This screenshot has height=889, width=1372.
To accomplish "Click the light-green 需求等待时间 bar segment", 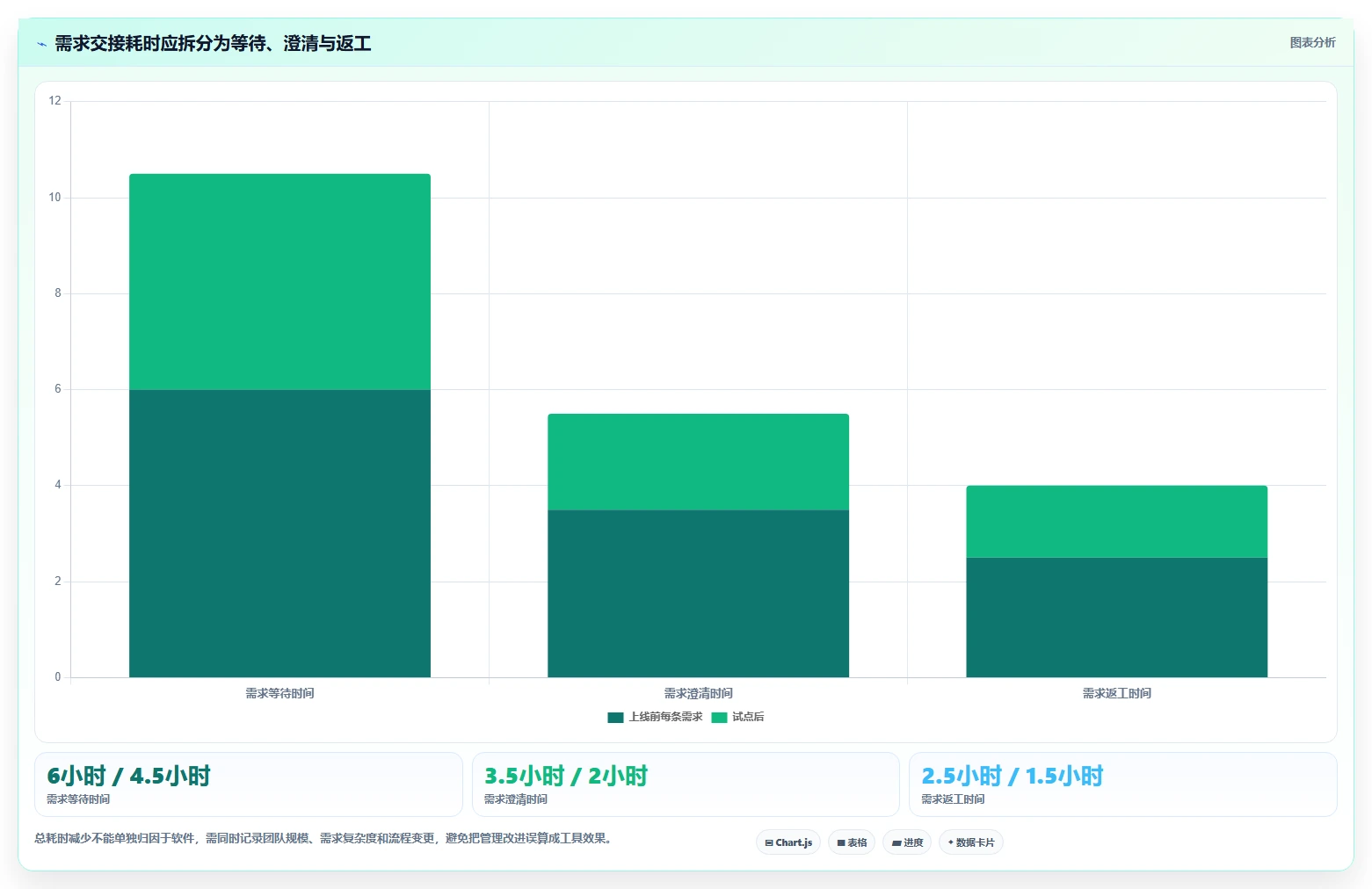I will [279, 282].
